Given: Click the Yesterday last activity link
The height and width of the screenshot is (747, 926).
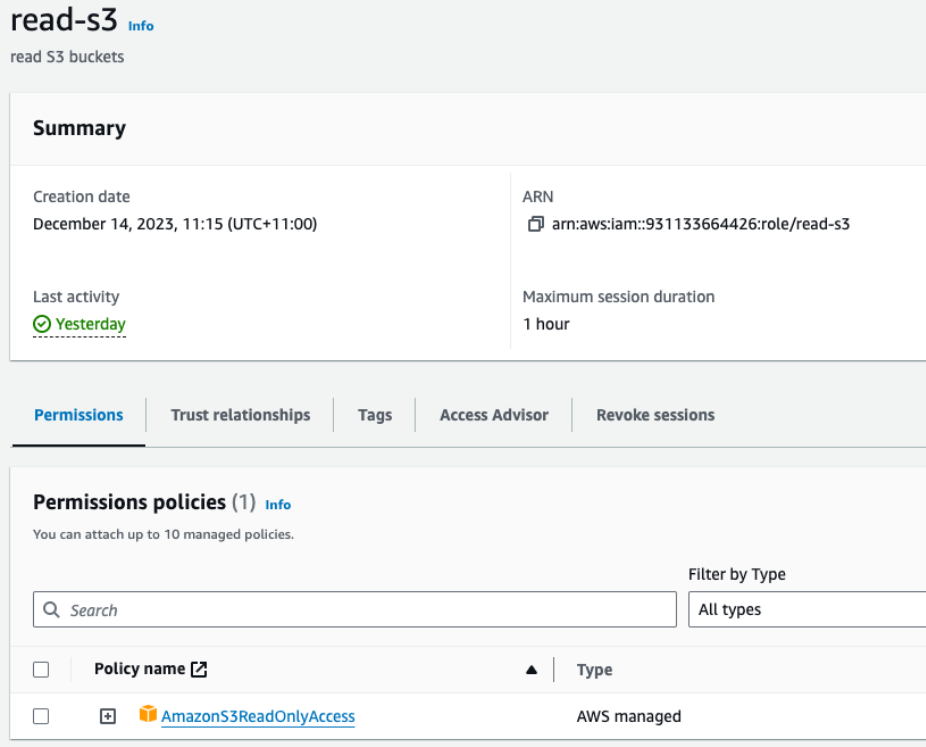Looking at the screenshot, I should tap(90, 324).
